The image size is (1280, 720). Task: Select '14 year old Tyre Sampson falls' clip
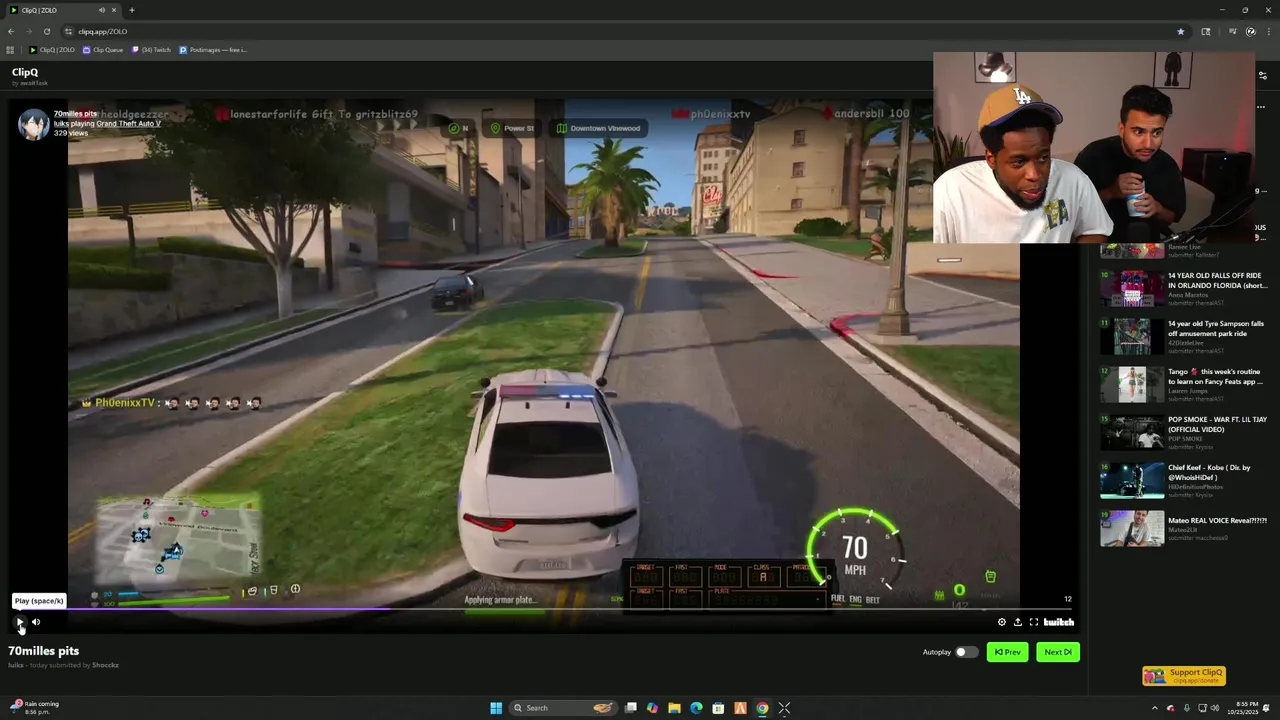(x=1183, y=337)
